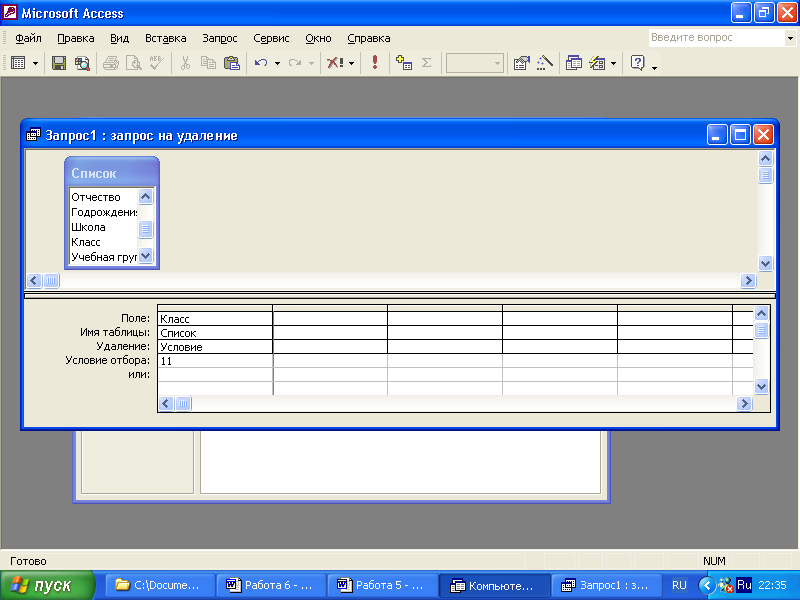Open the Сервис menu
The image size is (800, 600).
point(271,38)
